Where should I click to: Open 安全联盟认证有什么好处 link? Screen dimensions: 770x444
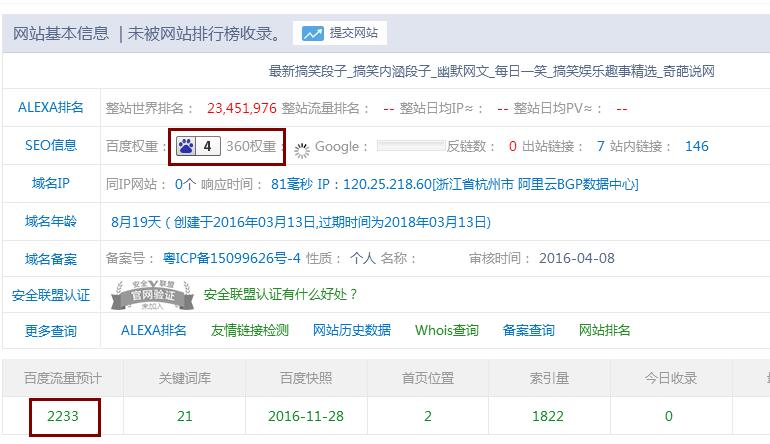(280, 294)
